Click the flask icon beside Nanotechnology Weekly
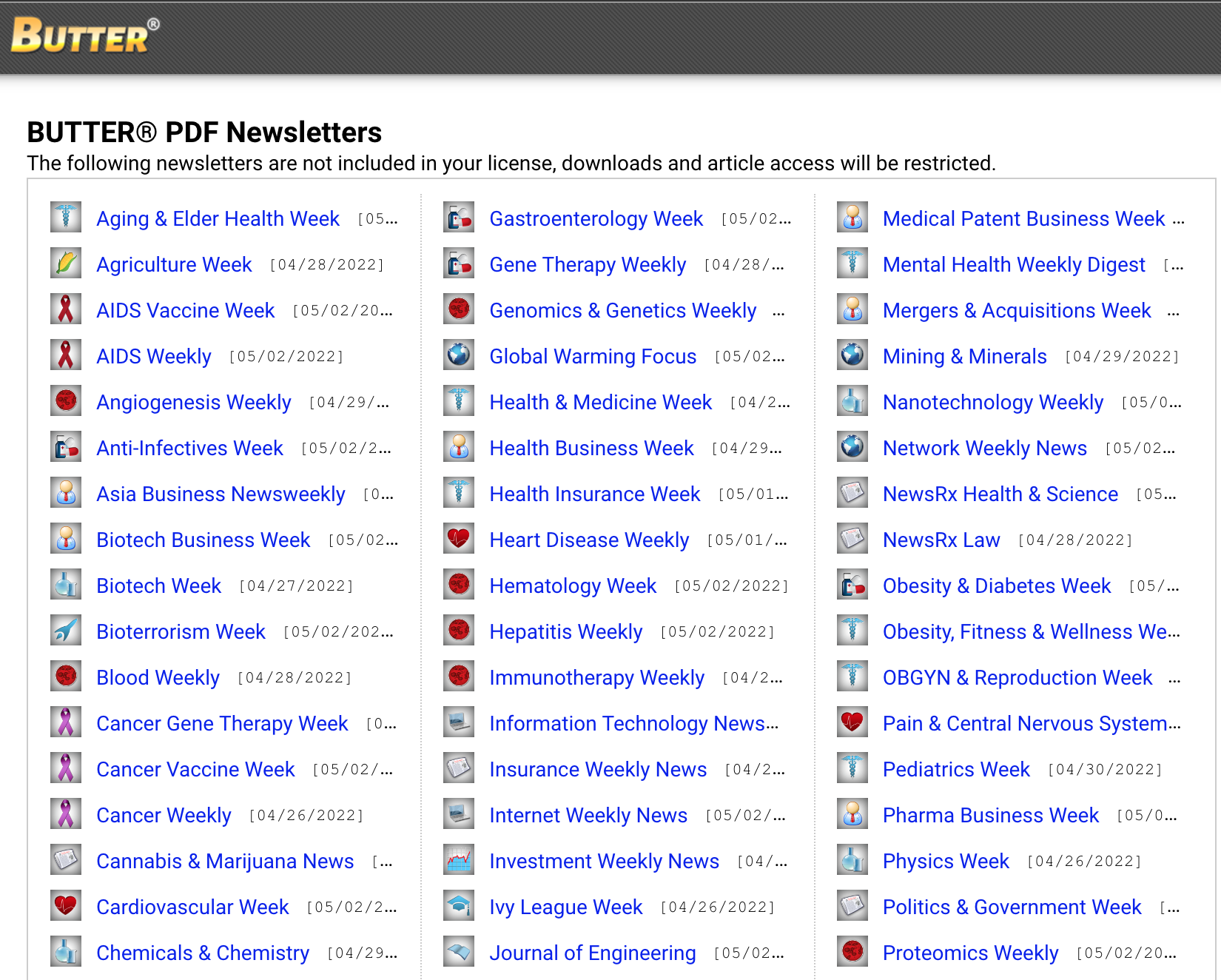Image resolution: width=1221 pixels, height=980 pixels. click(852, 401)
